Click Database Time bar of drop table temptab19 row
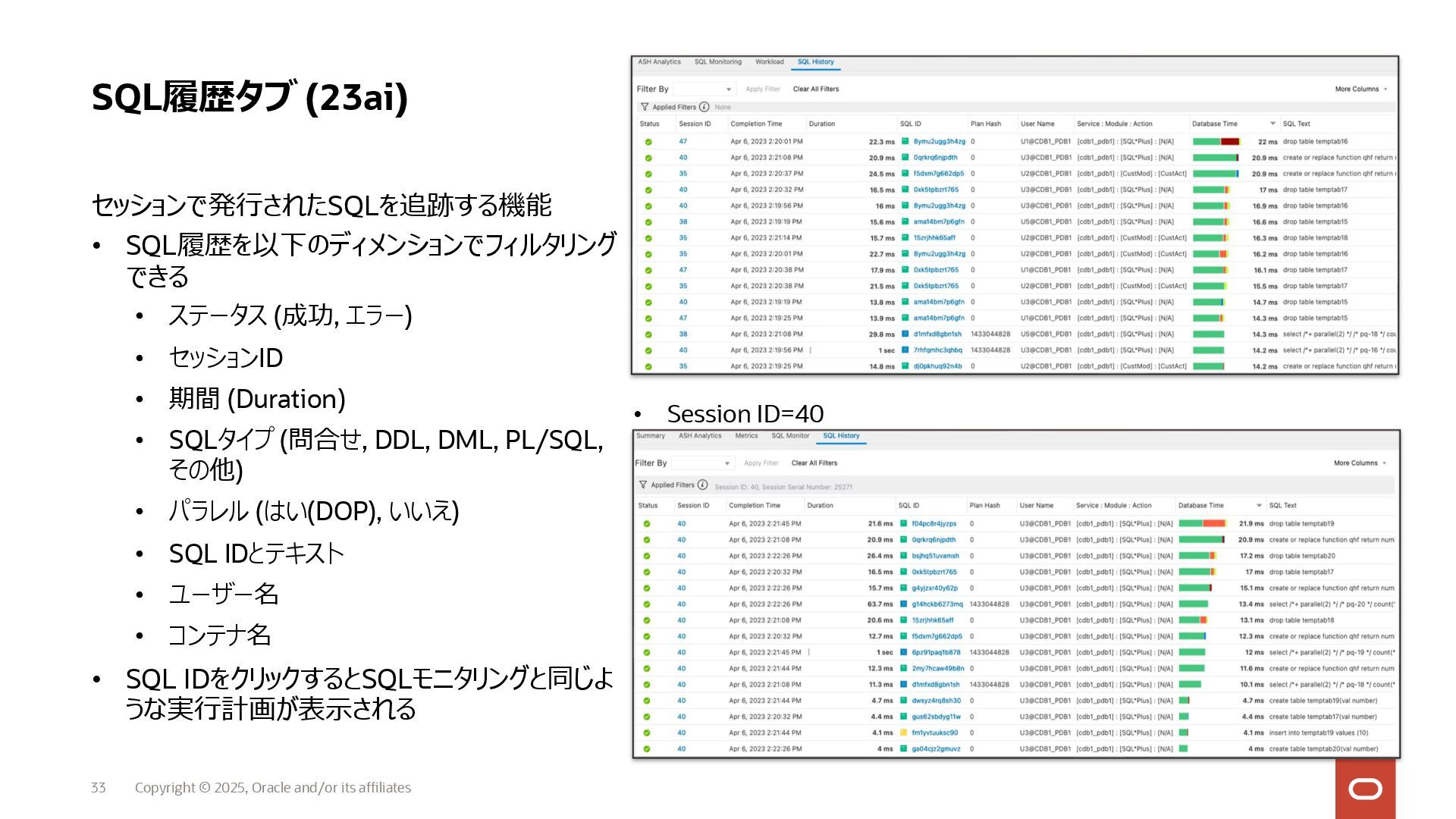Screen dimensions: 1456x819 1202,524
